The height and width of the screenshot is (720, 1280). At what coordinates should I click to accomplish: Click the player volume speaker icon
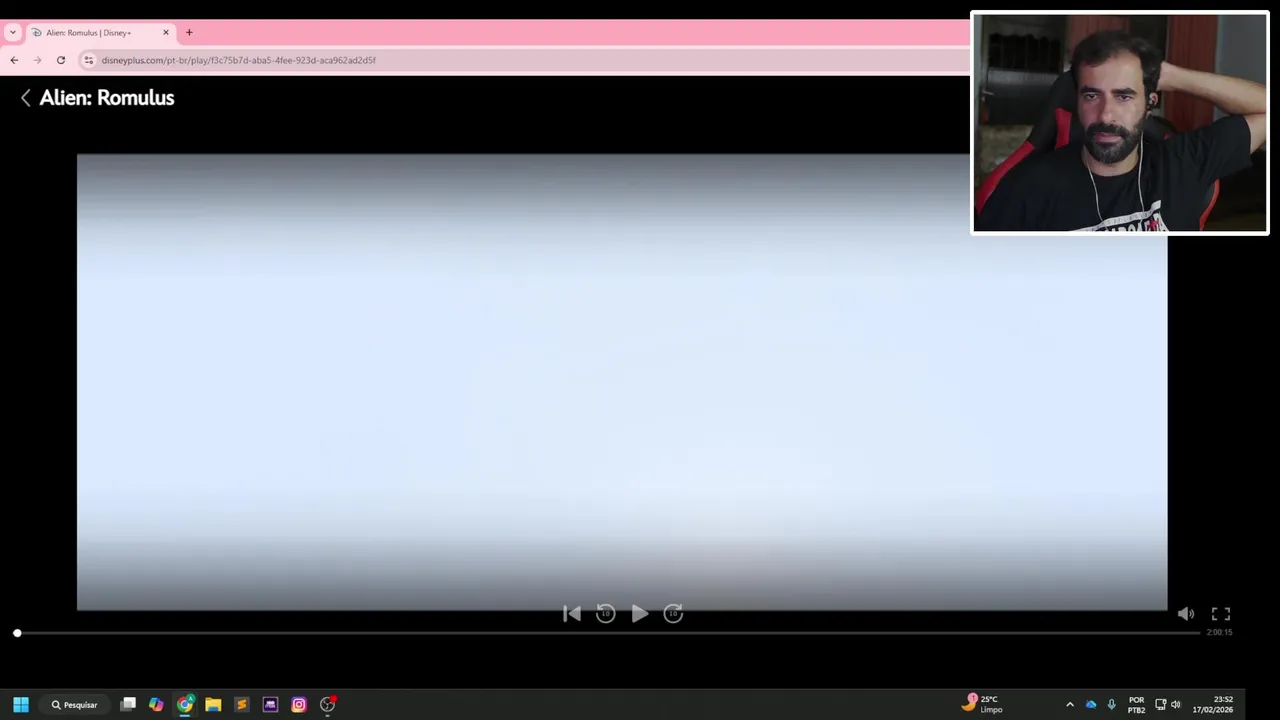pyautogui.click(x=1186, y=614)
